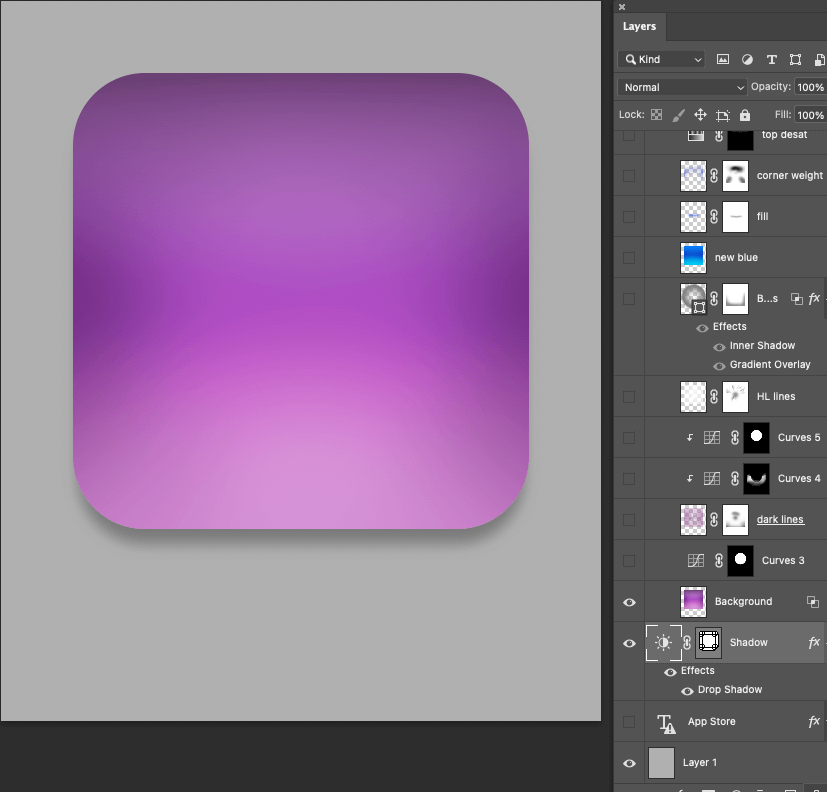Select the underlined 'dark lines' layer

coord(780,520)
